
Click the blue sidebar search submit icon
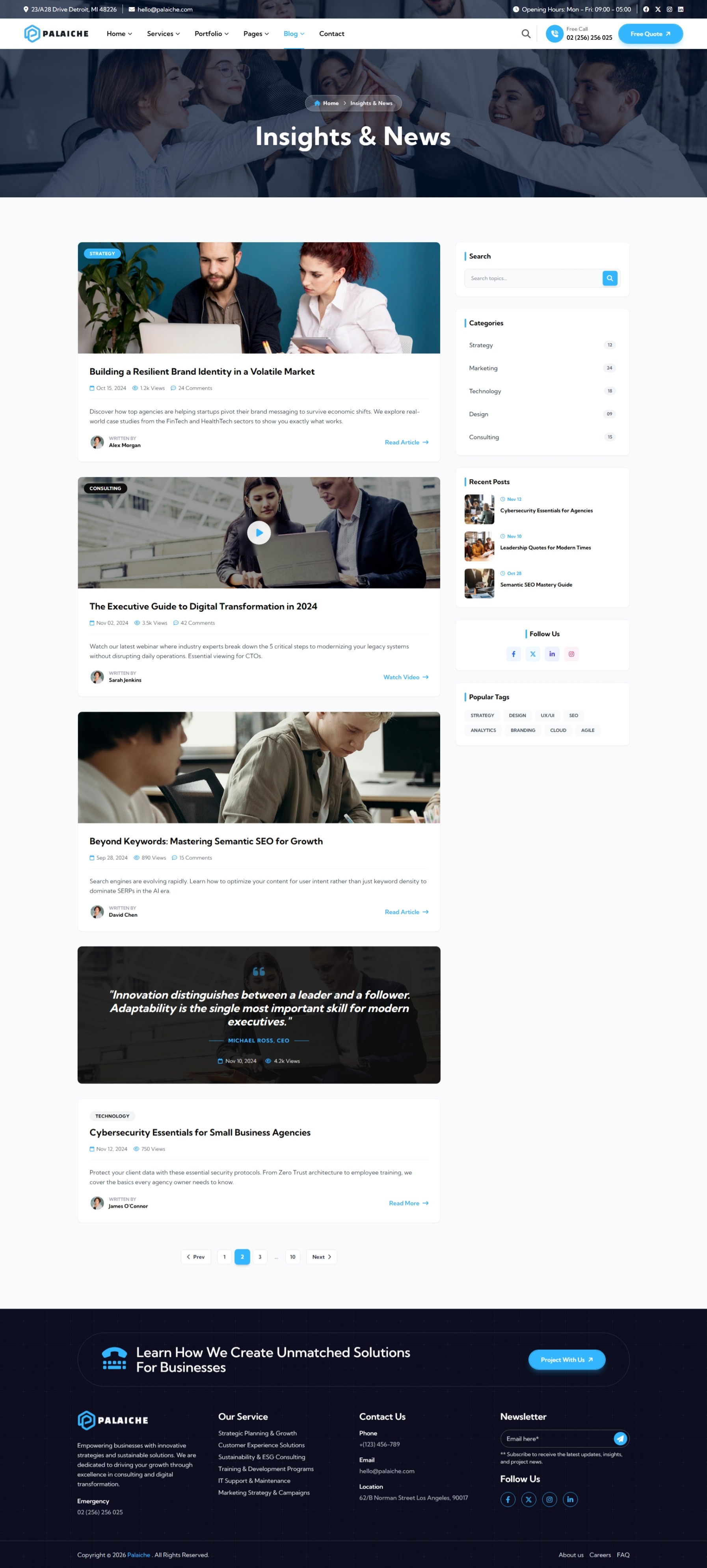pos(610,278)
